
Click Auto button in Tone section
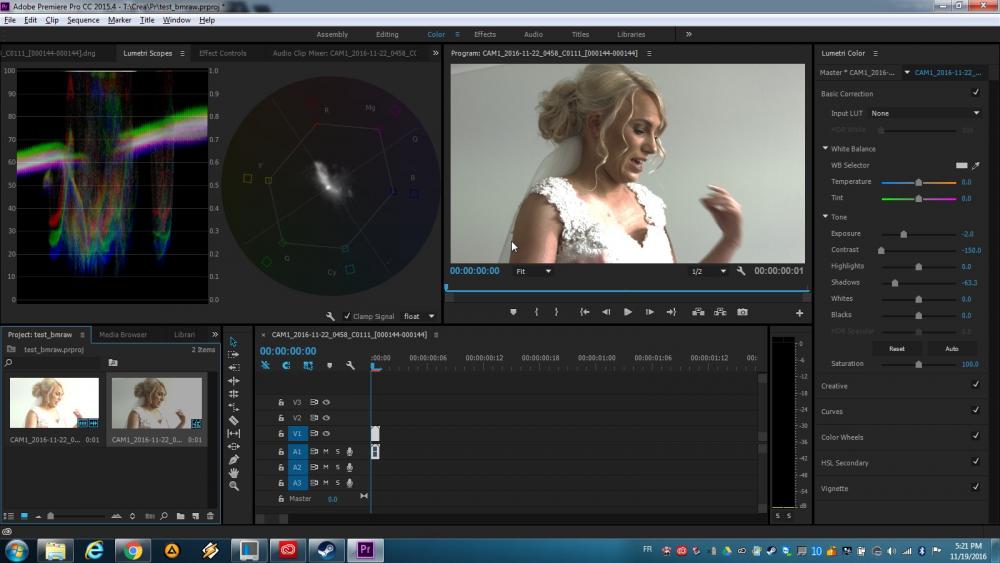pyautogui.click(x=952, y=349)
